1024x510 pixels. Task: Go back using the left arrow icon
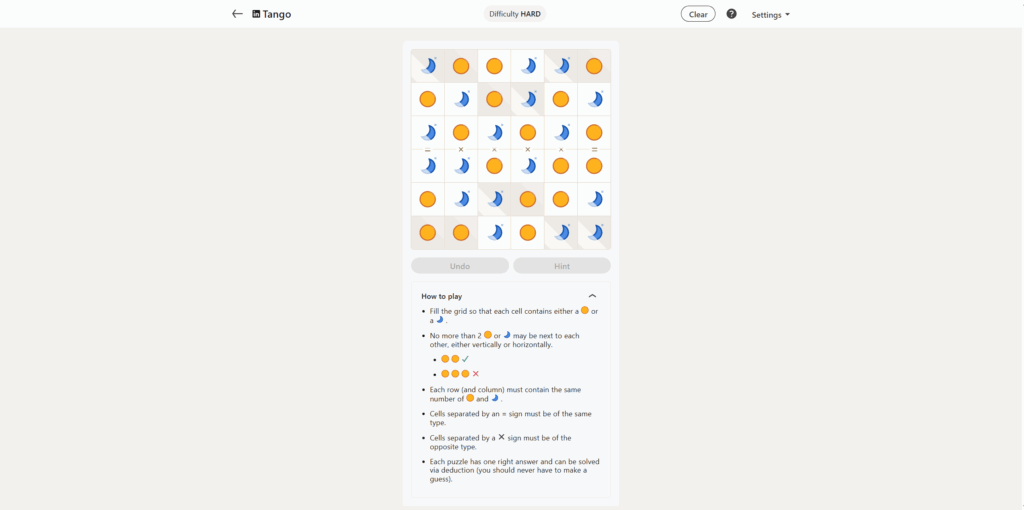click(x=237, y=14)
